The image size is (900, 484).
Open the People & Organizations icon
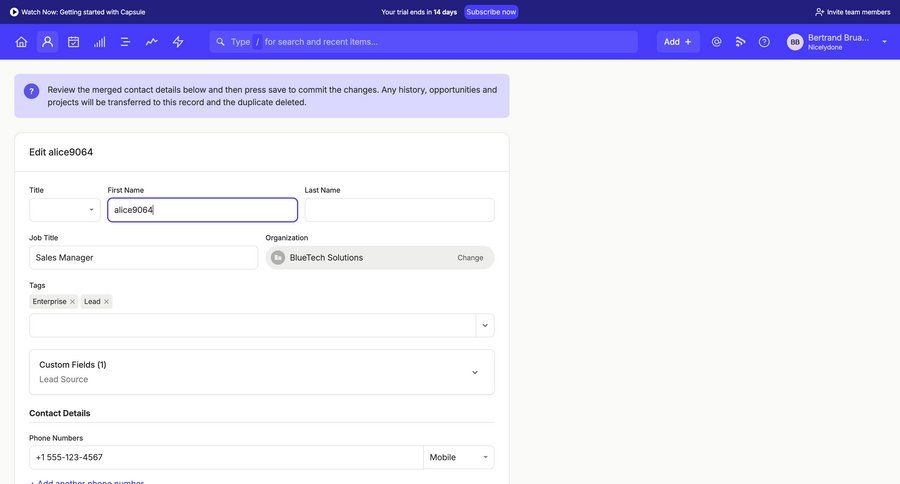(x=47, y=42)
